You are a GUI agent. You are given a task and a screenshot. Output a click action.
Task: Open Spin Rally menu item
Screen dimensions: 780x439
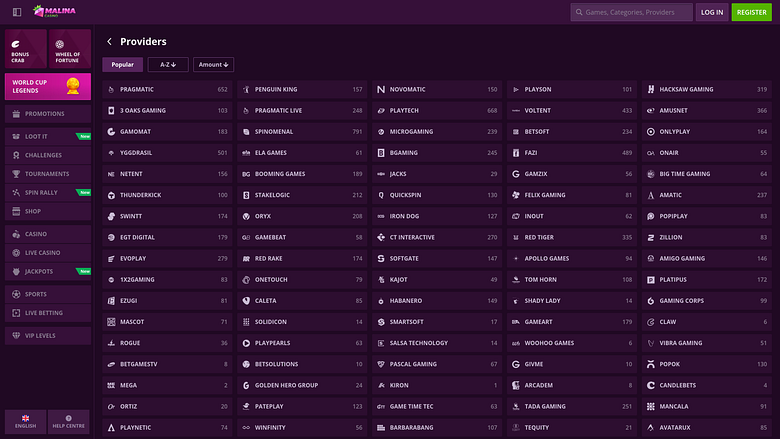[x=48, y=192]
